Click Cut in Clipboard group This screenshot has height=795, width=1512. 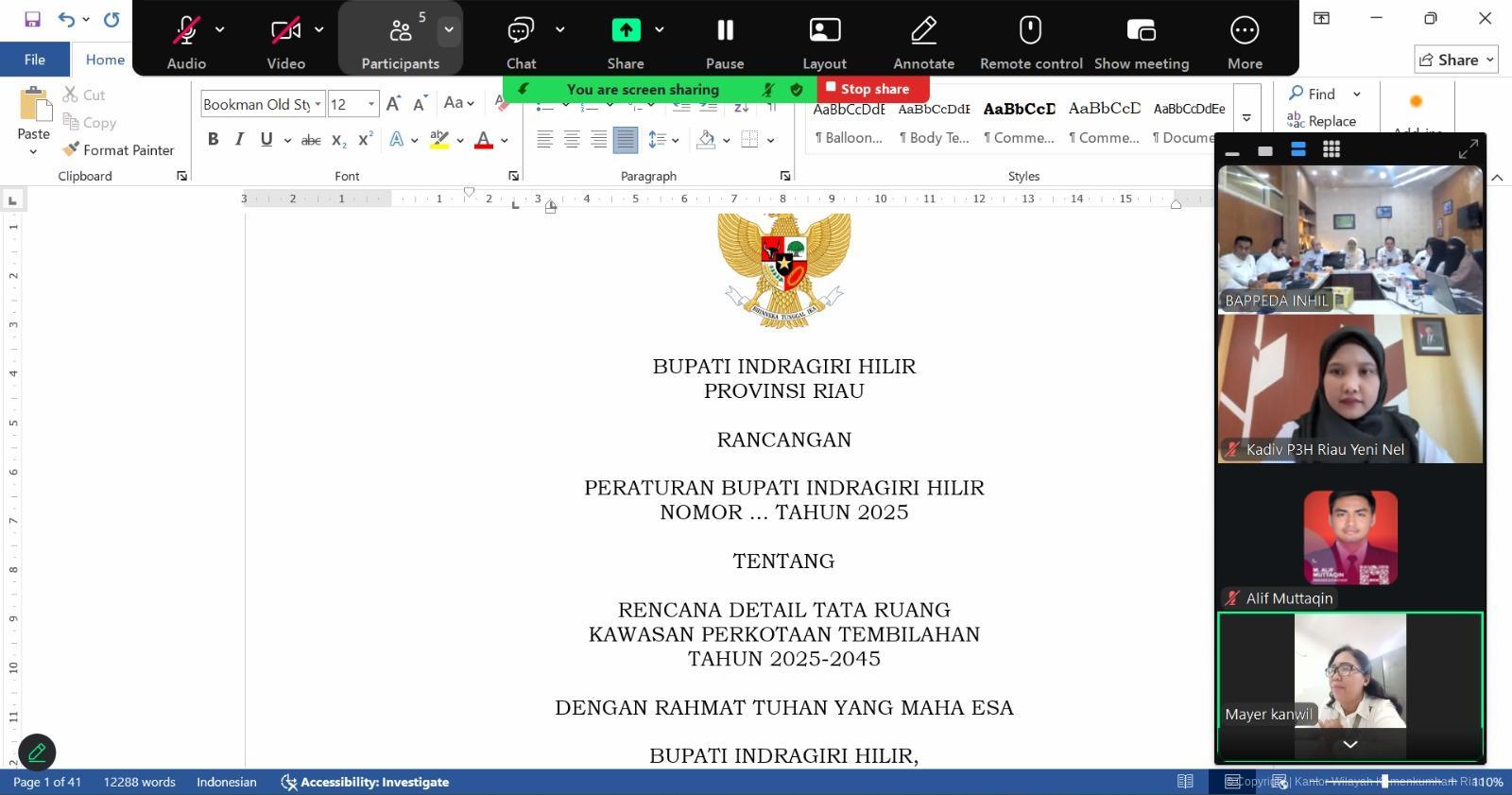point(84,95)
